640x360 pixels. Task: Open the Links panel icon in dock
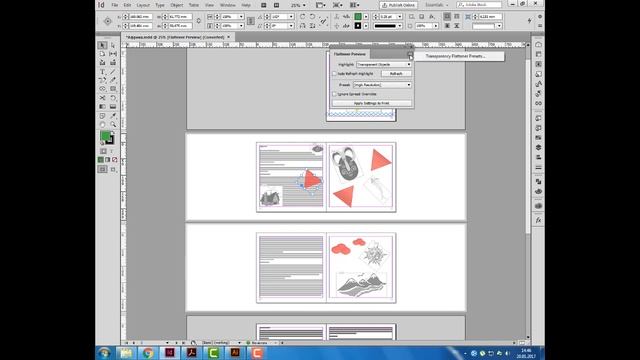point(538,103)
